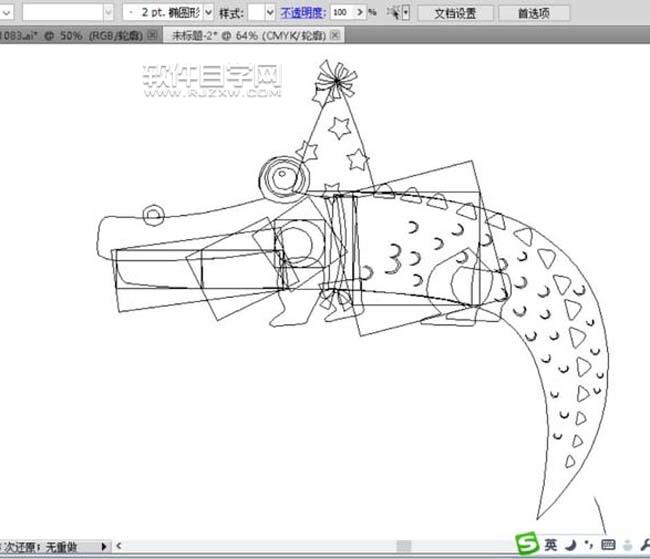Toggle the 英 language mode indicator
This screenshot has width=650, height=559.
550,545
